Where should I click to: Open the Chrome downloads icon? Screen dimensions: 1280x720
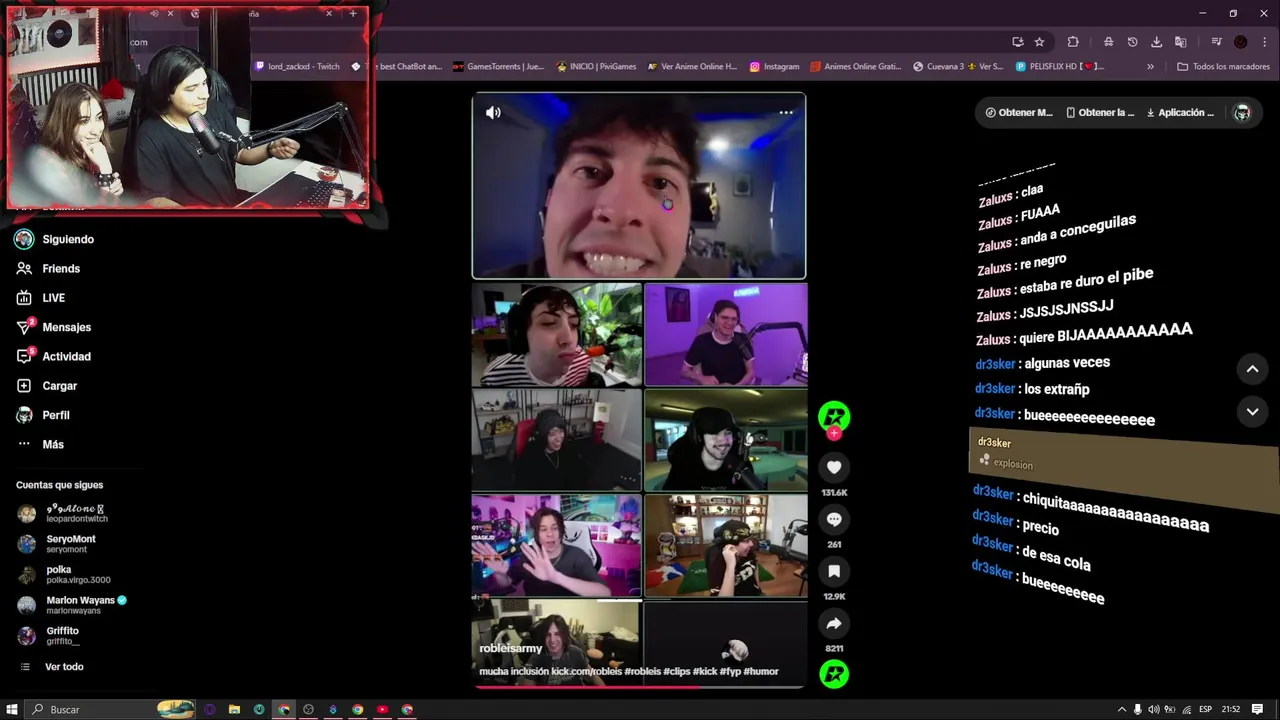click(1157, 42)
